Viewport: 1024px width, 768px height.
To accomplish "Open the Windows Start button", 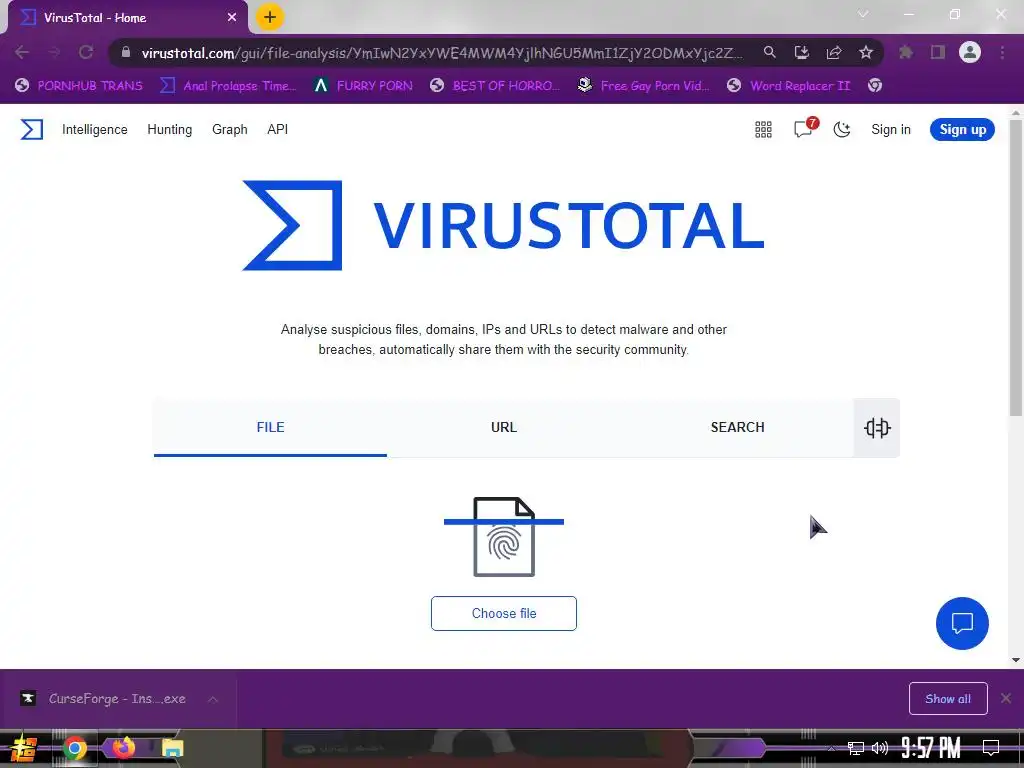I will pos(23,748).
